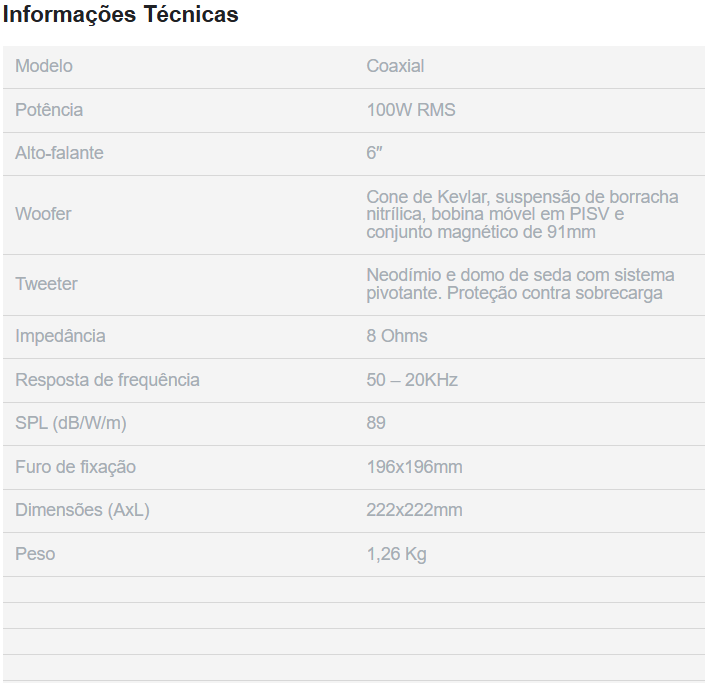Click the 50 – 20KHz frequency value
Screen dimensions: 708x683
point(412,380)
